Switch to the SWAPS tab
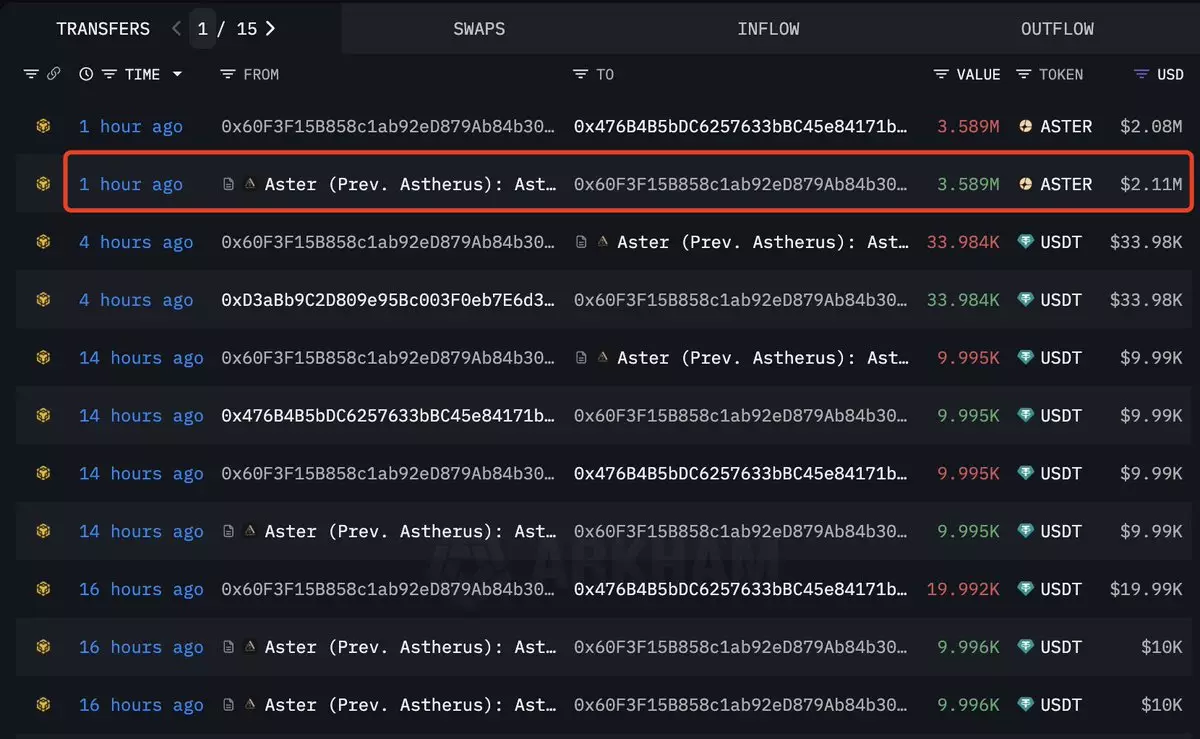 coord(479,28)
